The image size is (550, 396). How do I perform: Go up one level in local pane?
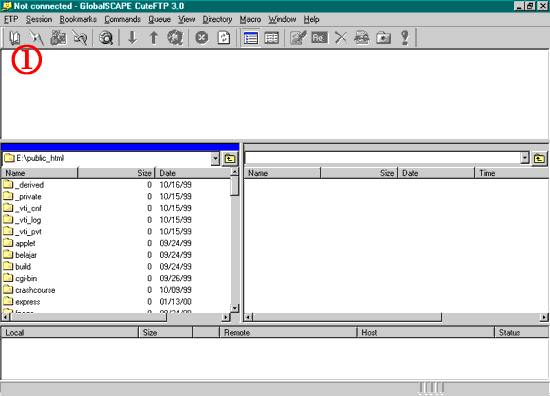[x=230, y=159]
